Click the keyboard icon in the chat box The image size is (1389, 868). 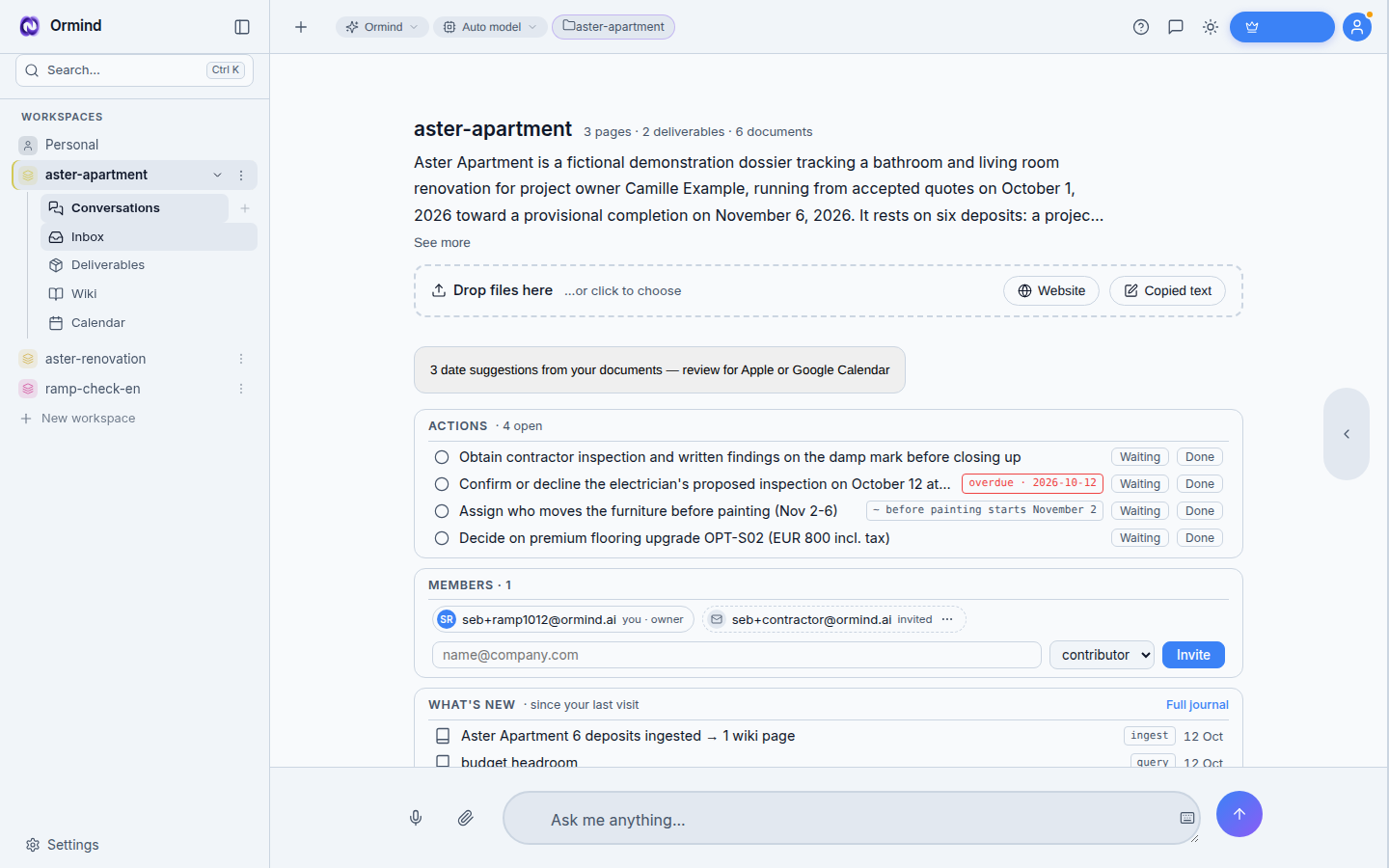[x=1187, y=818]
